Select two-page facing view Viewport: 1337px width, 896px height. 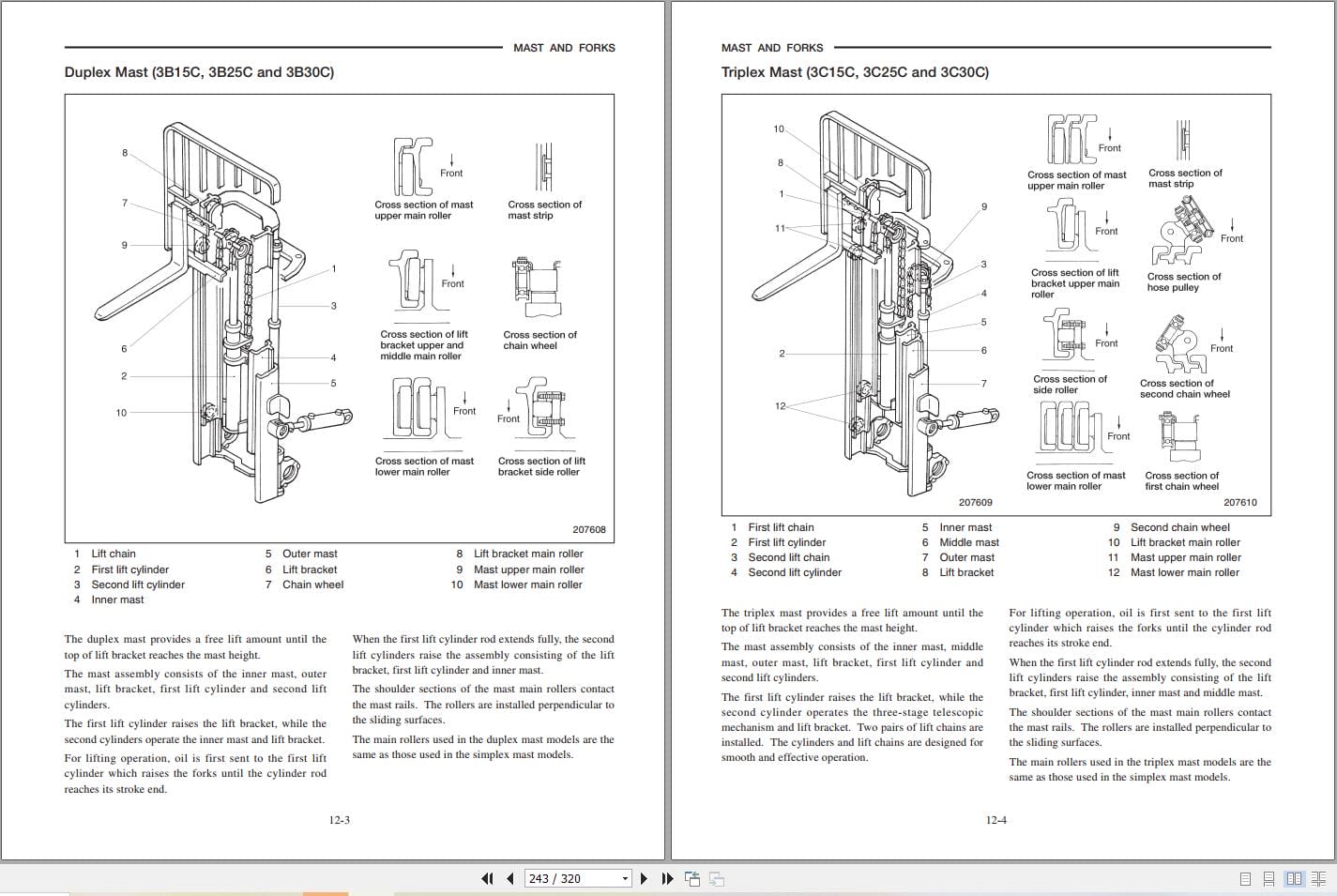pos(1295,879)
